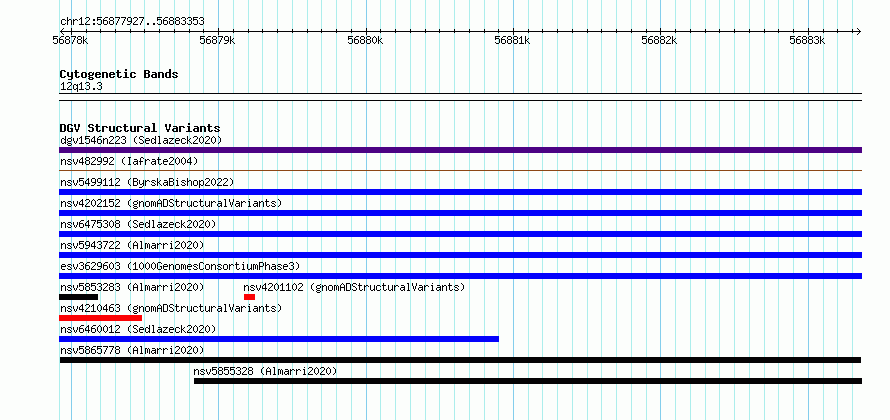Viewport: 890px width, 420px height.
Task: Click the dgv1546n223 (Sedlazeck2020) label
Action: pyautogui.click(x=141, y=140)
